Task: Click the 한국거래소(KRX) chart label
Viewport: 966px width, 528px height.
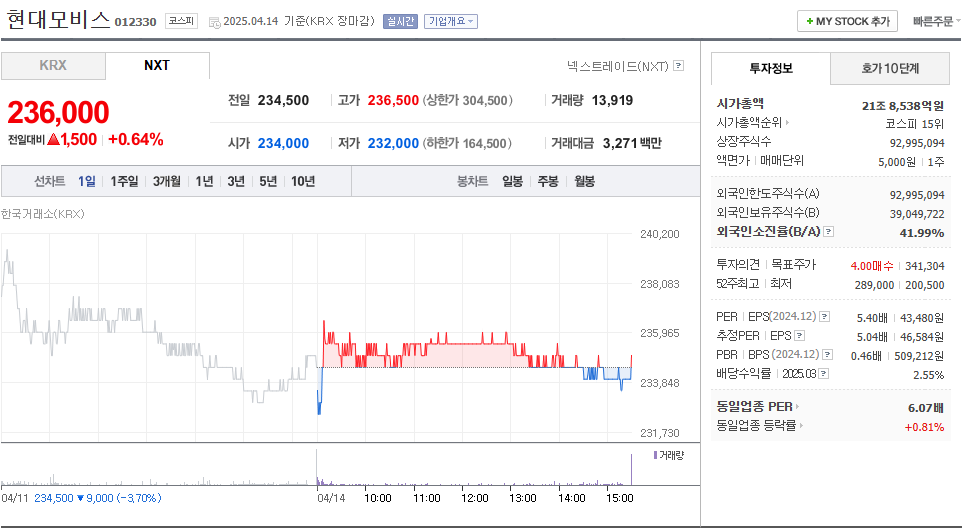Action: click(43, 214)
